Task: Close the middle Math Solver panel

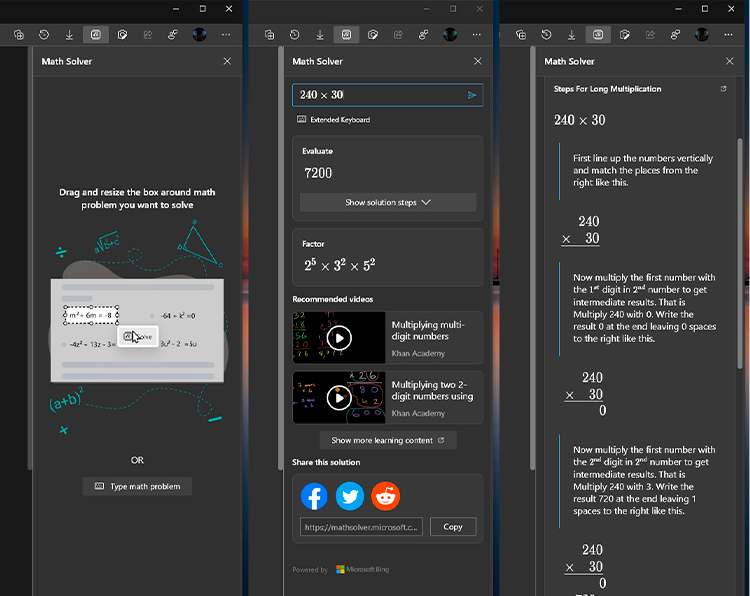Action: [477, 61]
